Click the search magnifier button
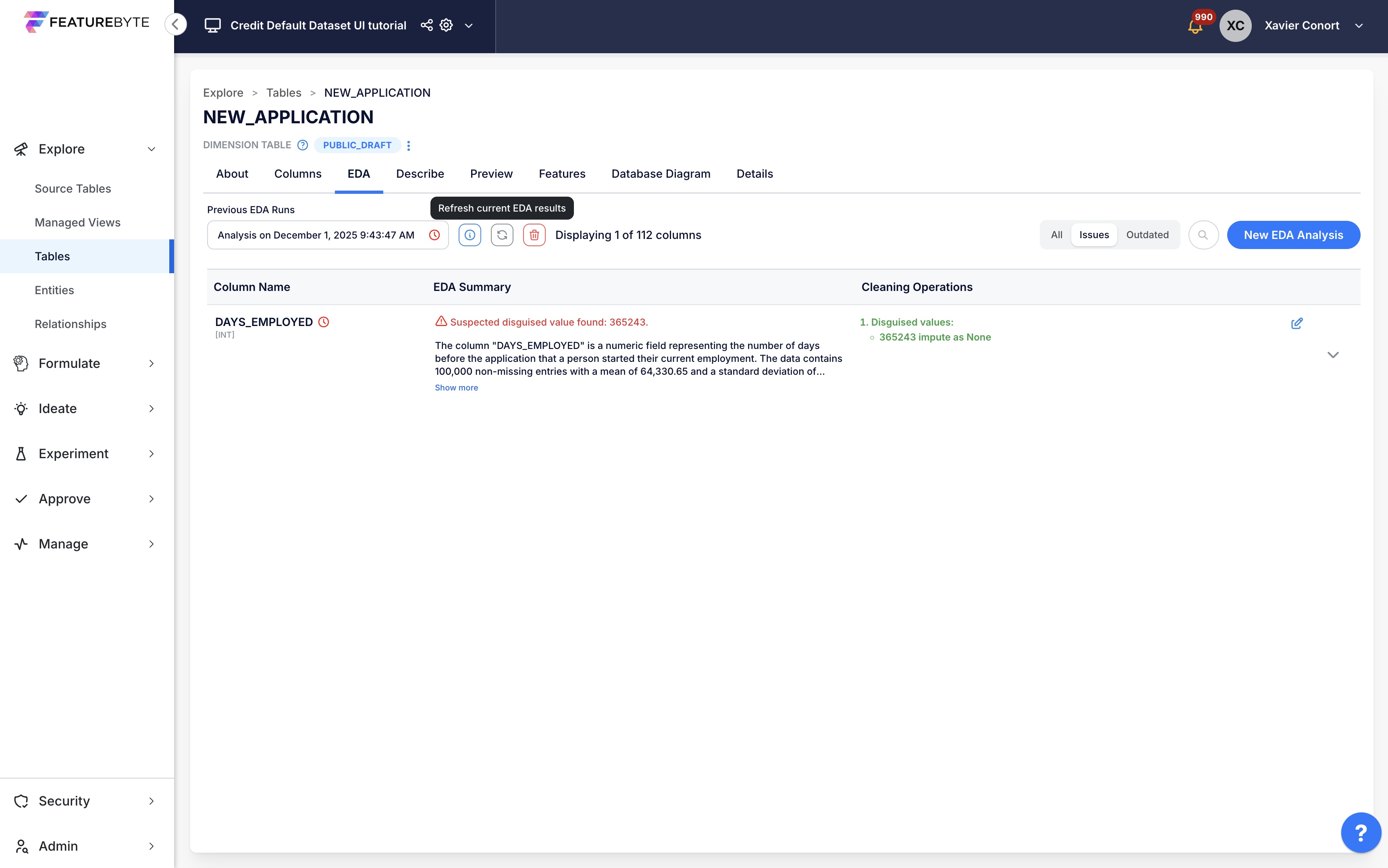 pos(1203,235)
